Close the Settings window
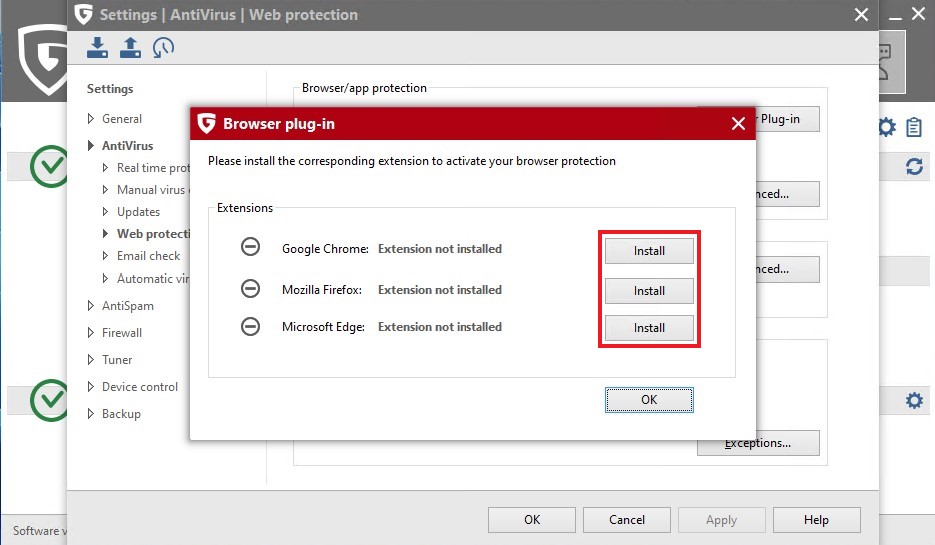The height and width of the screenshot is (545, 935). pyautogui.click(x=861, y=14)
